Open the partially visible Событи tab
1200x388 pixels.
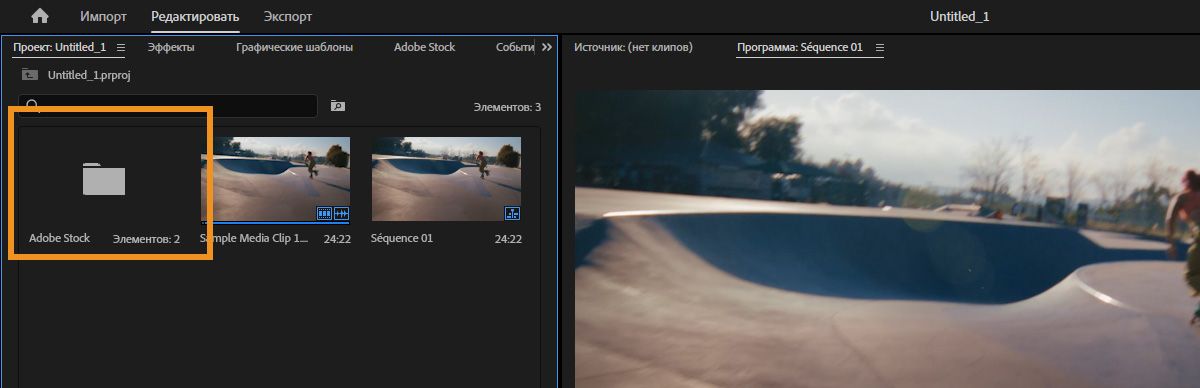coord(515,47)
